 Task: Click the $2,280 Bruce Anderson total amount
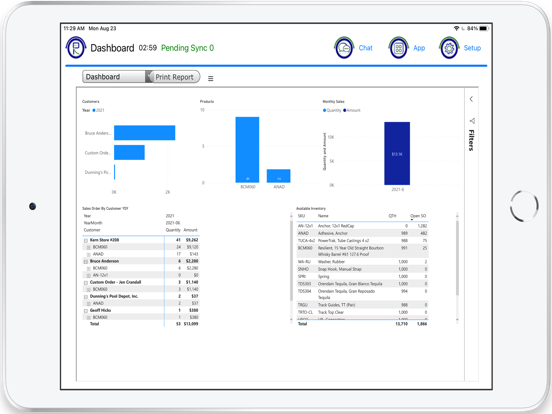[x=192, y=261]
